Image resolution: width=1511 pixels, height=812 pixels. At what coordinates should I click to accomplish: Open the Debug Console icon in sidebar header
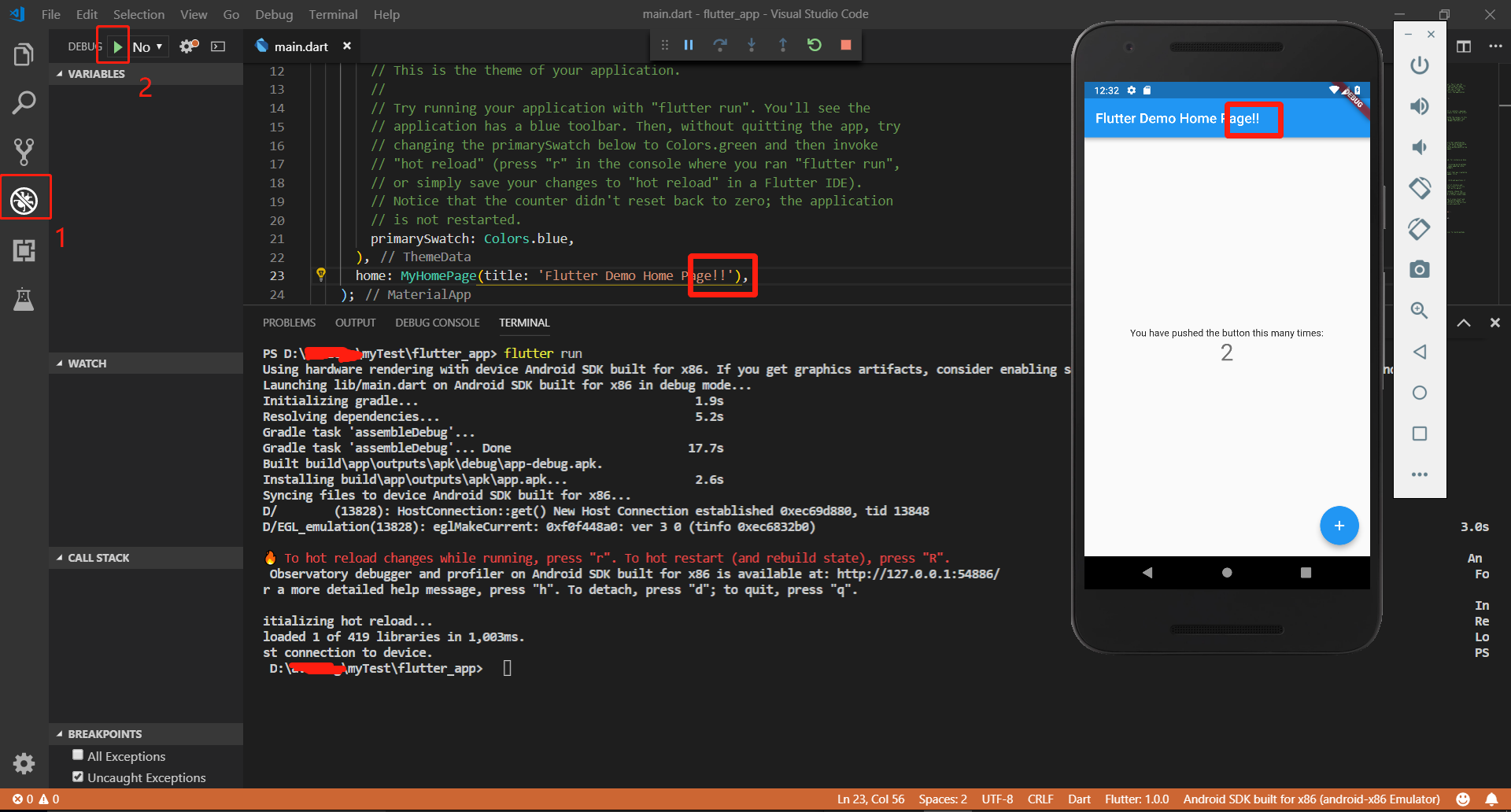(x=218, y=46)
